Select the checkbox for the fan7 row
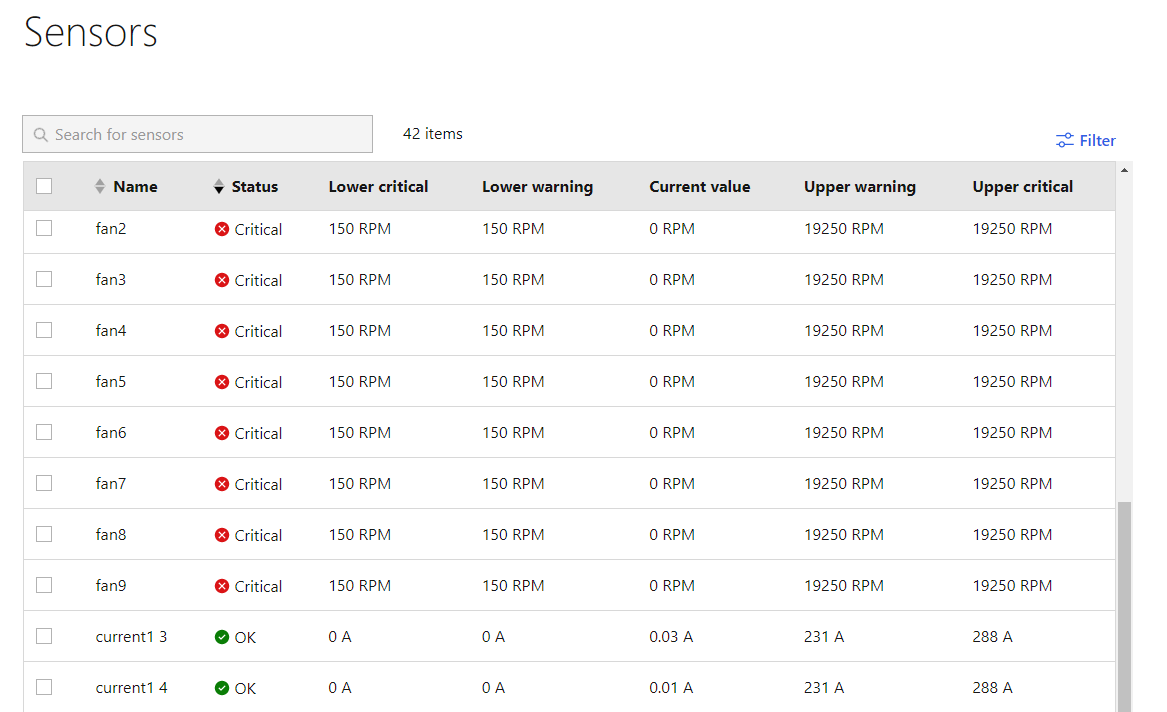This screenshot has height=712, width=1167. coord(44,483)
